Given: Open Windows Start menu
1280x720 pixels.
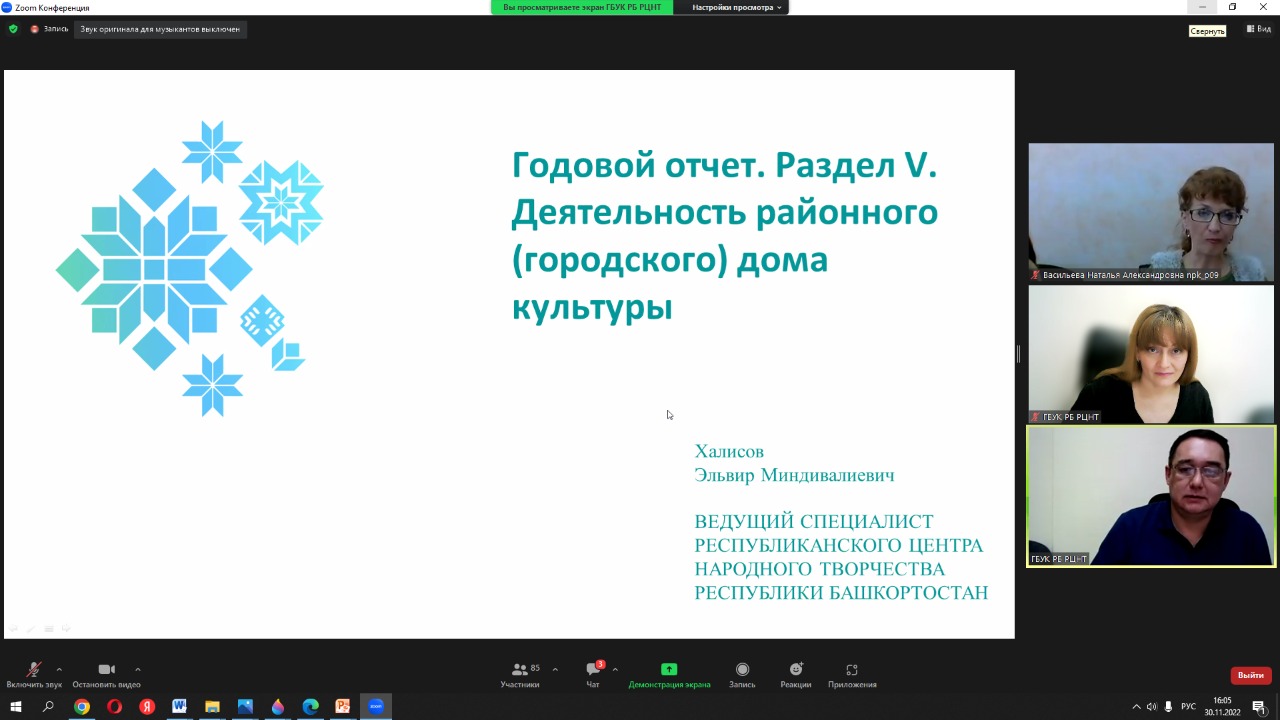Looking at the screenshot, I should point(16,707).
